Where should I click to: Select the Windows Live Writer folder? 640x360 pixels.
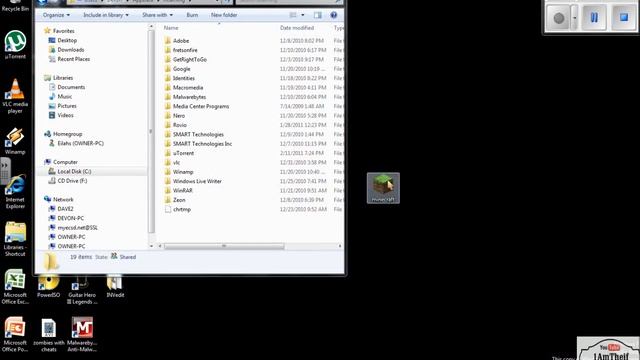pyautogui.click(x=197, y=181)
